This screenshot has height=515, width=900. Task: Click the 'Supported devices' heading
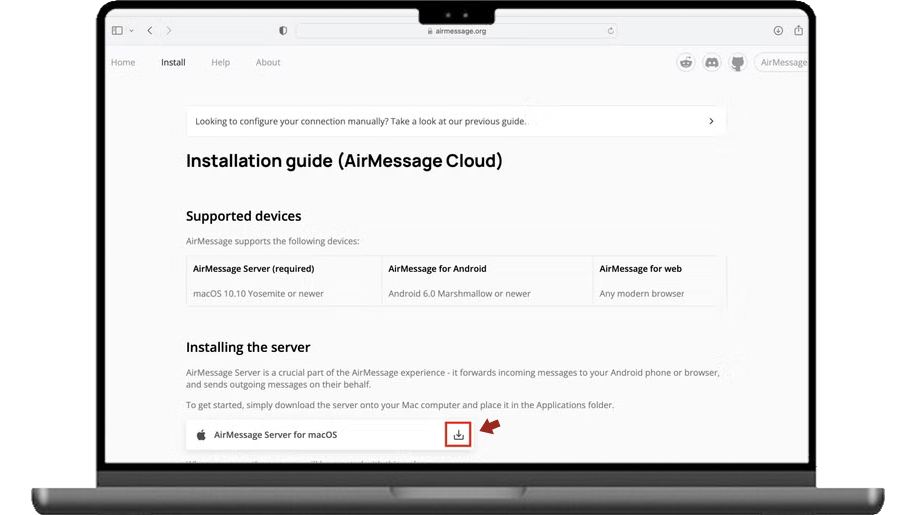click(x=243, y=216)
